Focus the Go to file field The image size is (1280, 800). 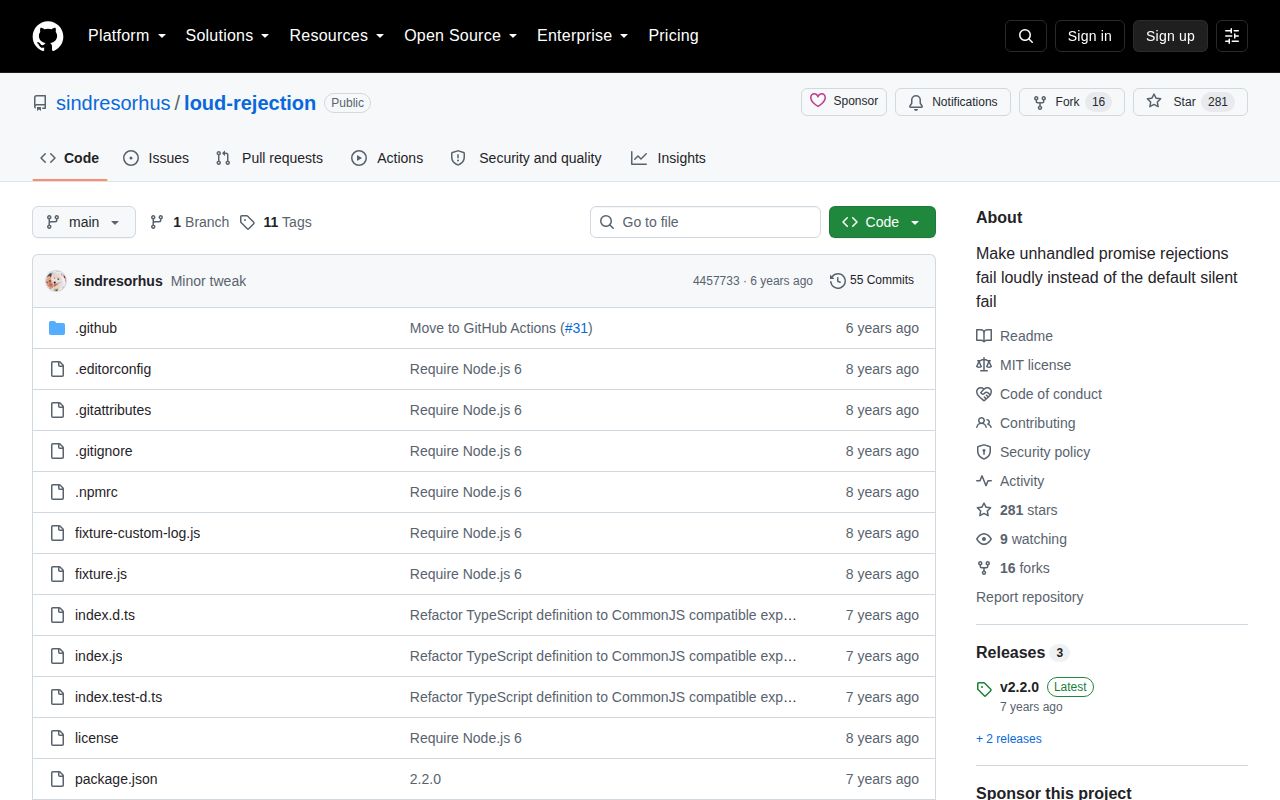(705, 222)
